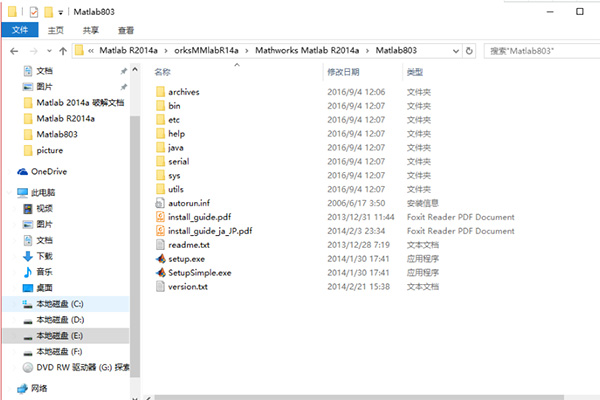
Task: Select the SetupSimple.exe Matlab icon
Action: [160, 273]
